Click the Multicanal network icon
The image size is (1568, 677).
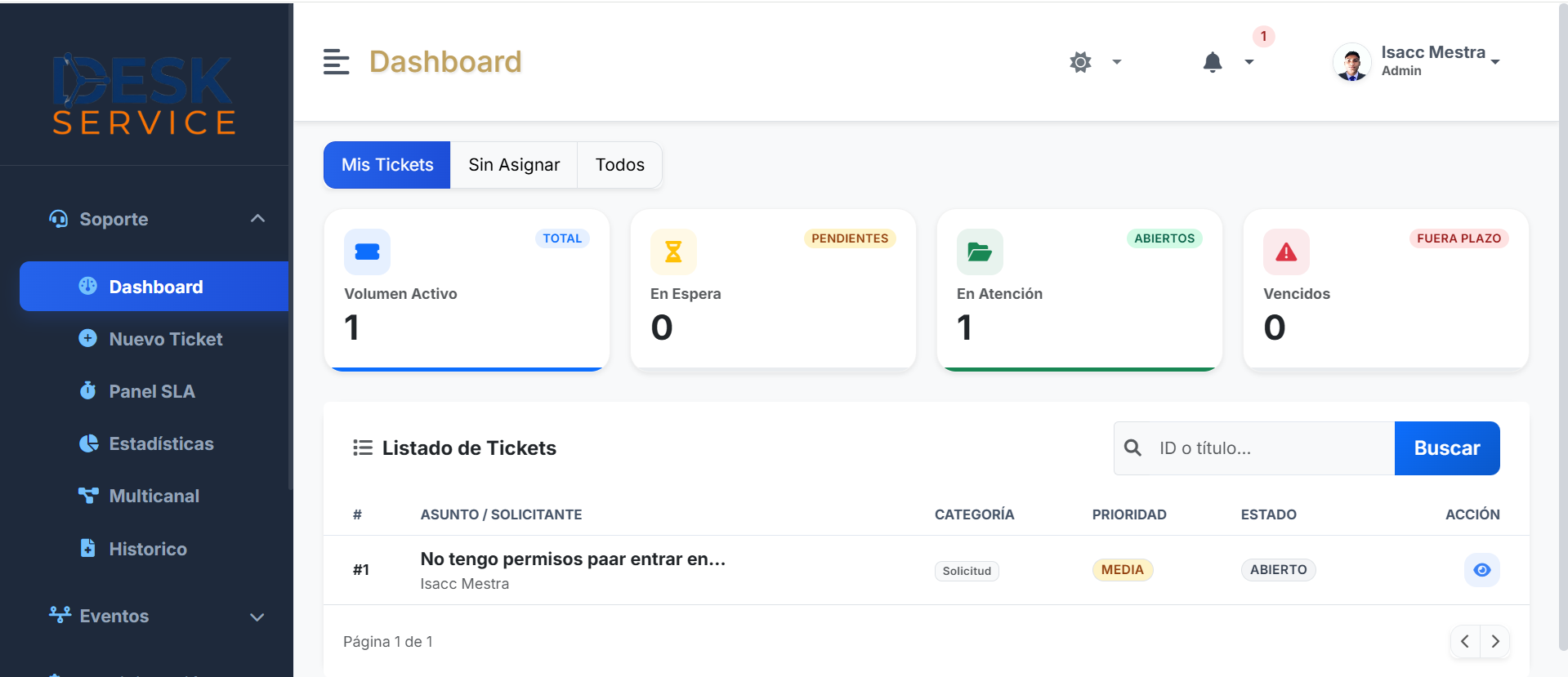click(88, 495)
